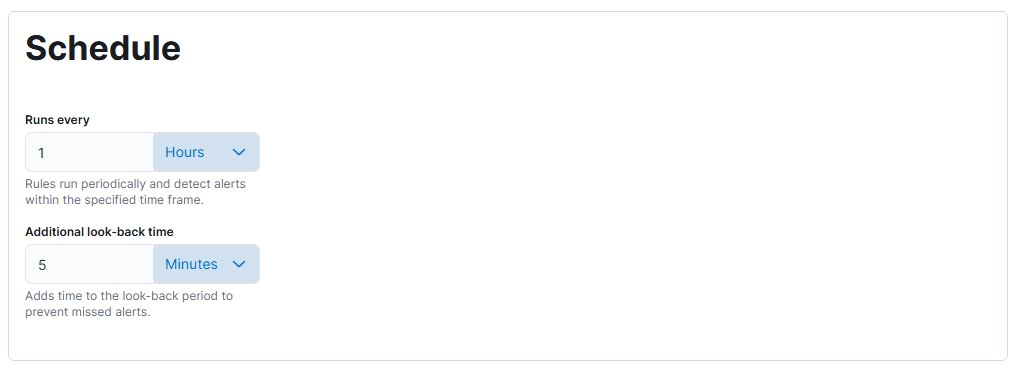Click the Additional look-back time label

99,232
